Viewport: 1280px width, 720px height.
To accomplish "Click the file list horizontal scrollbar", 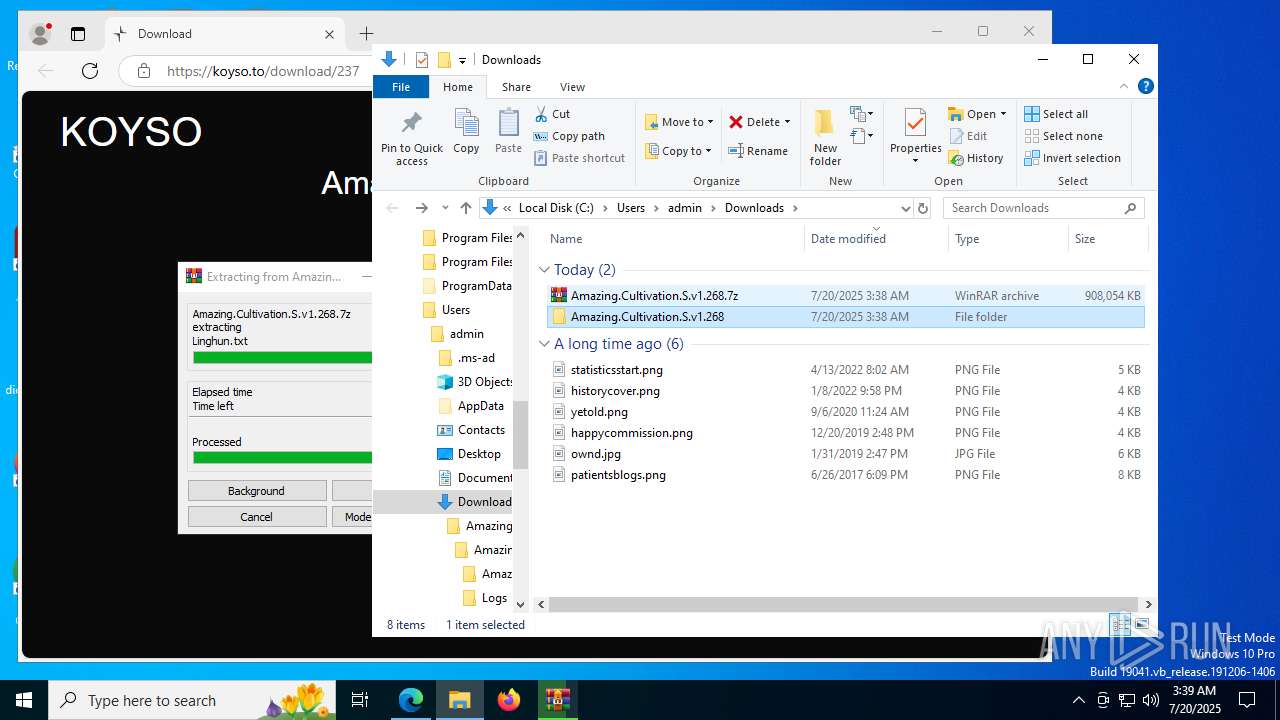I will (x=845, y=604).
